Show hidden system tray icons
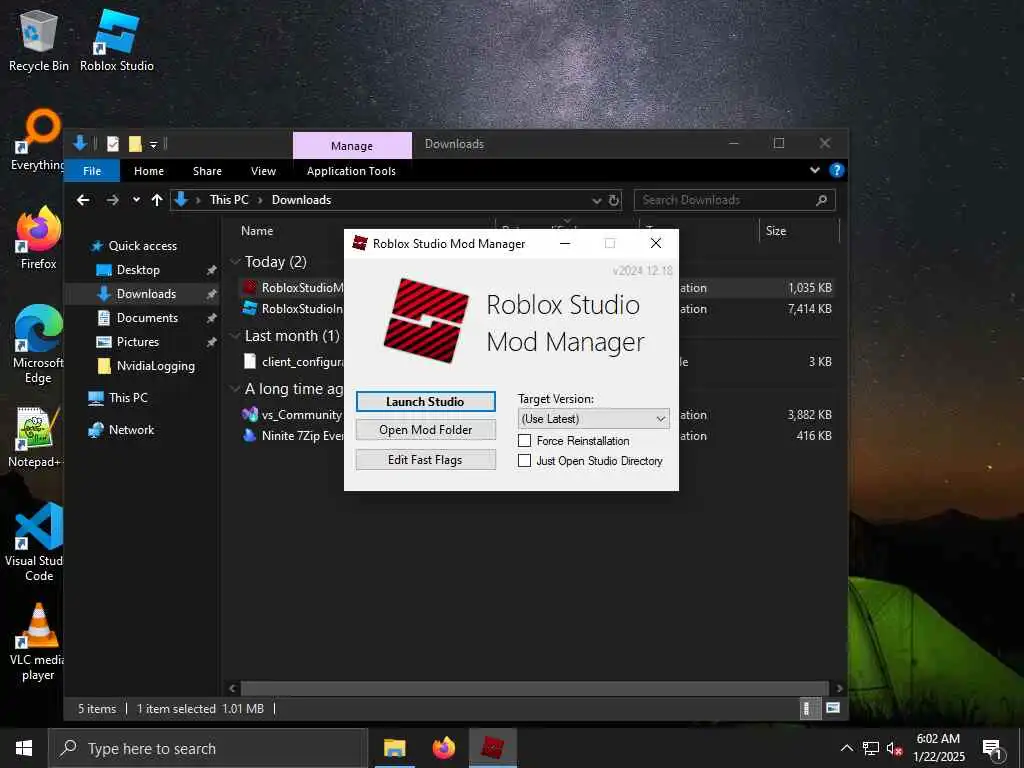Screen dimensions: 1024x768 click(846, 748)
